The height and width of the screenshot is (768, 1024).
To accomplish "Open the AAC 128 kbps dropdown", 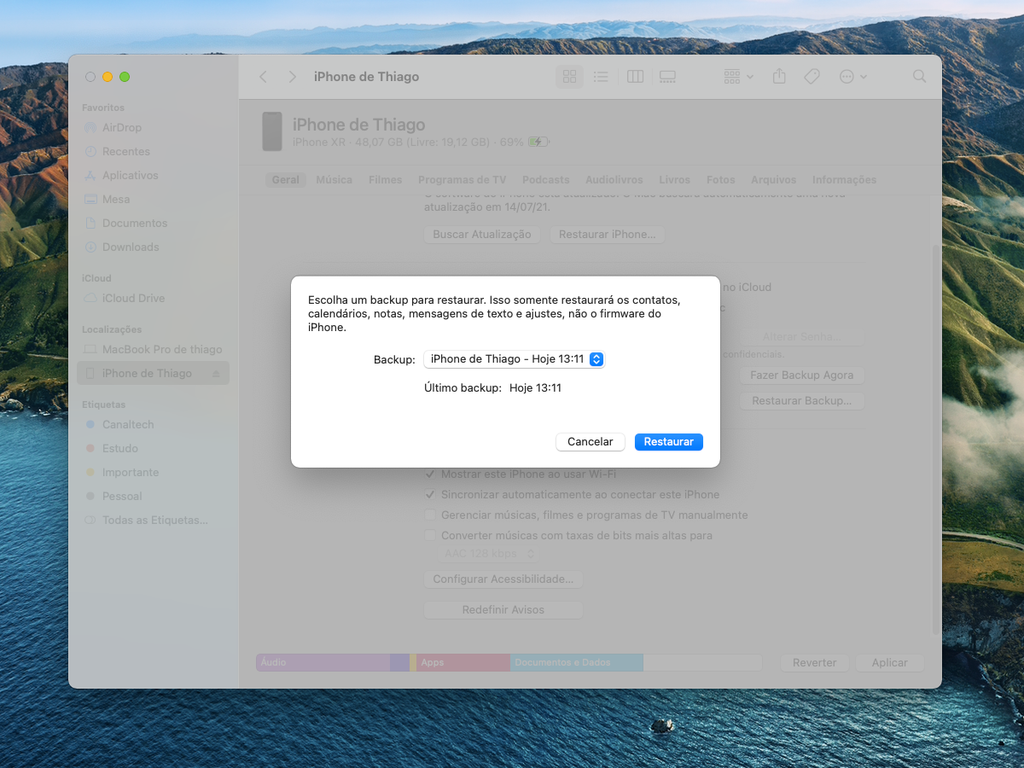I will pos(489,554).
